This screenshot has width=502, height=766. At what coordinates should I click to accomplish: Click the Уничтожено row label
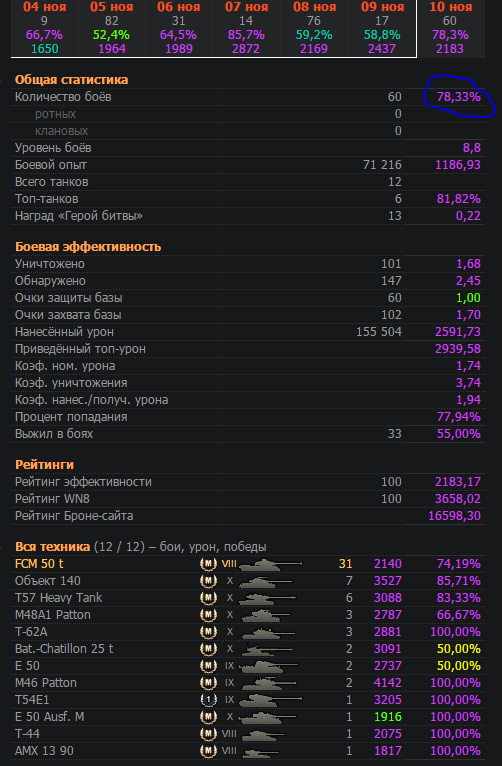click(50, 264)
